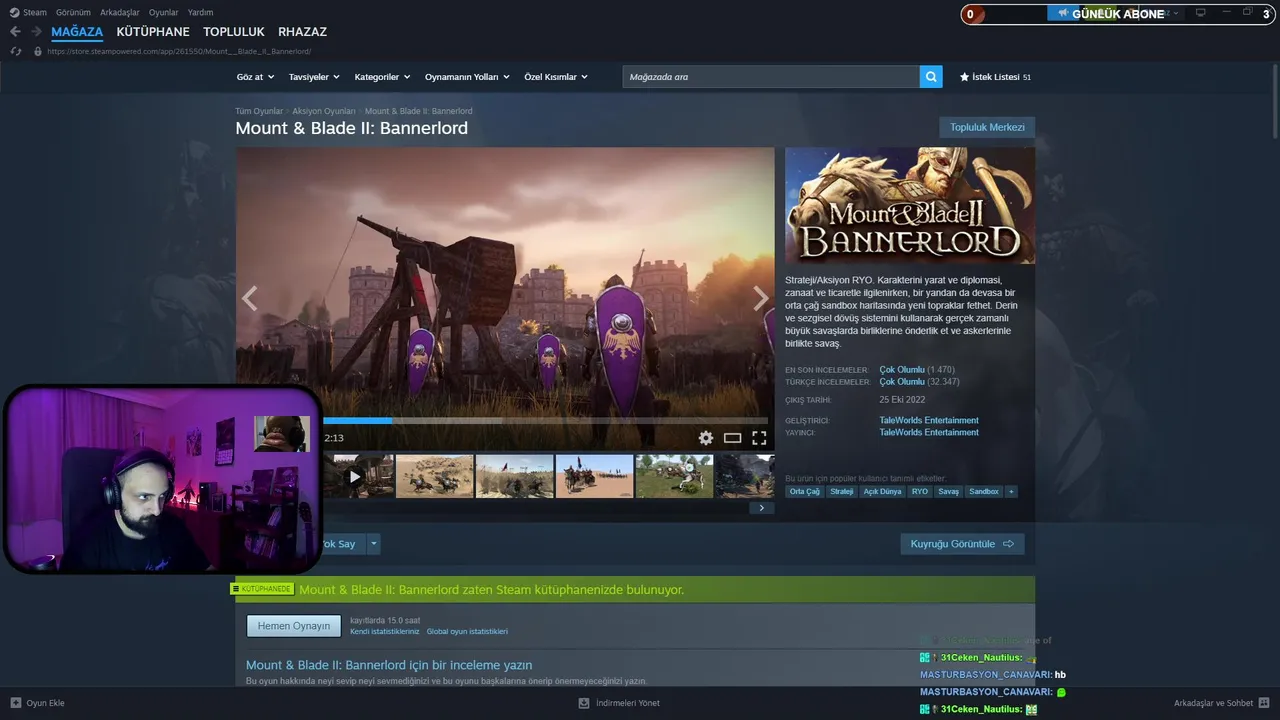Switch to the KÜTÜPHANE tab
The height and width of the screenshot is (720, 1280).
pos(153,32)
